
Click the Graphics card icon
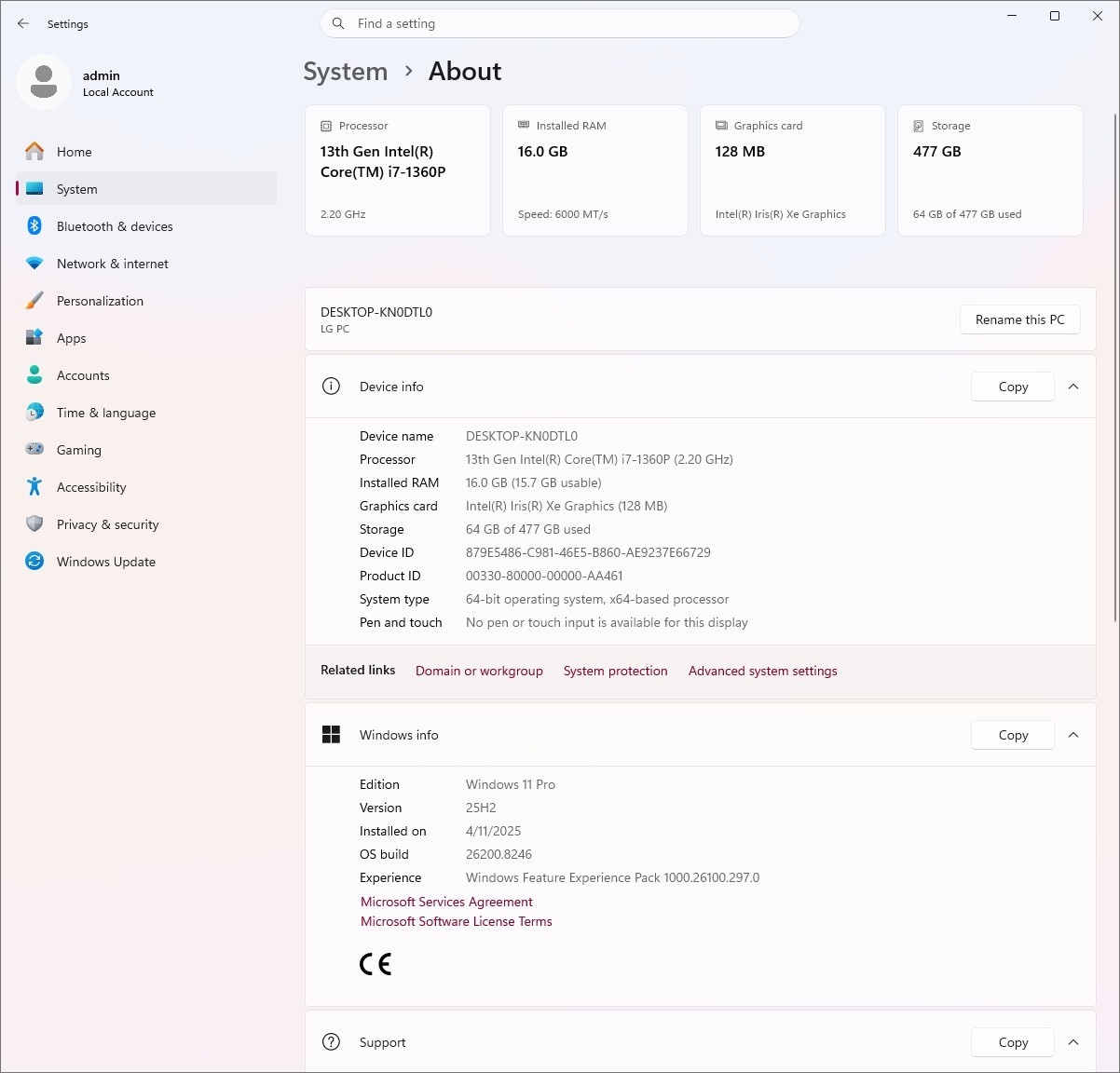coord(721,125)
